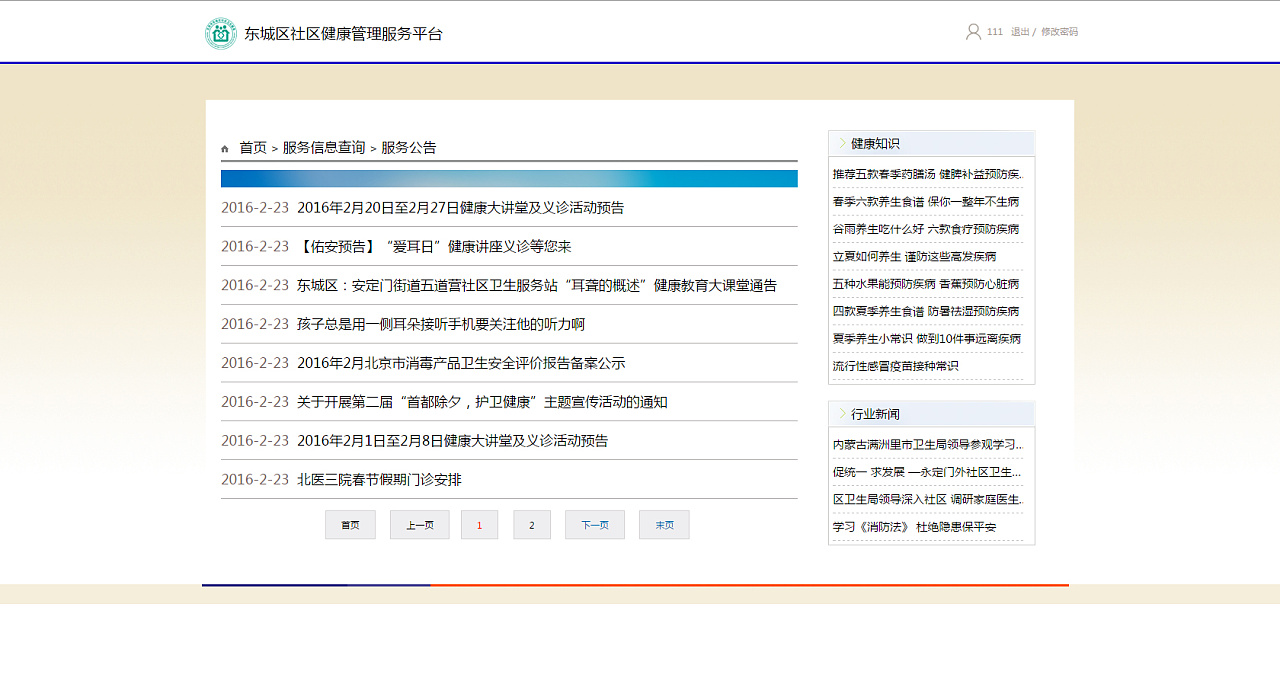Click platform title 东城区社区健康管理服务平台
This screenshot has width=1280, height=684.
[x=343, y=34]
